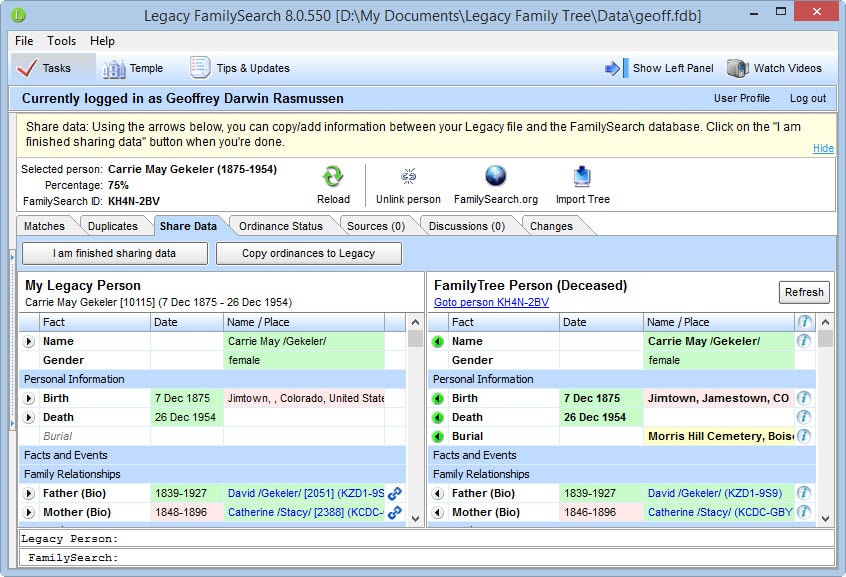Image resolution: width=846 pixels, height=577 pixels.
Task: Click the 'FamilySearch:' text field
Action: tap(426, 558)
